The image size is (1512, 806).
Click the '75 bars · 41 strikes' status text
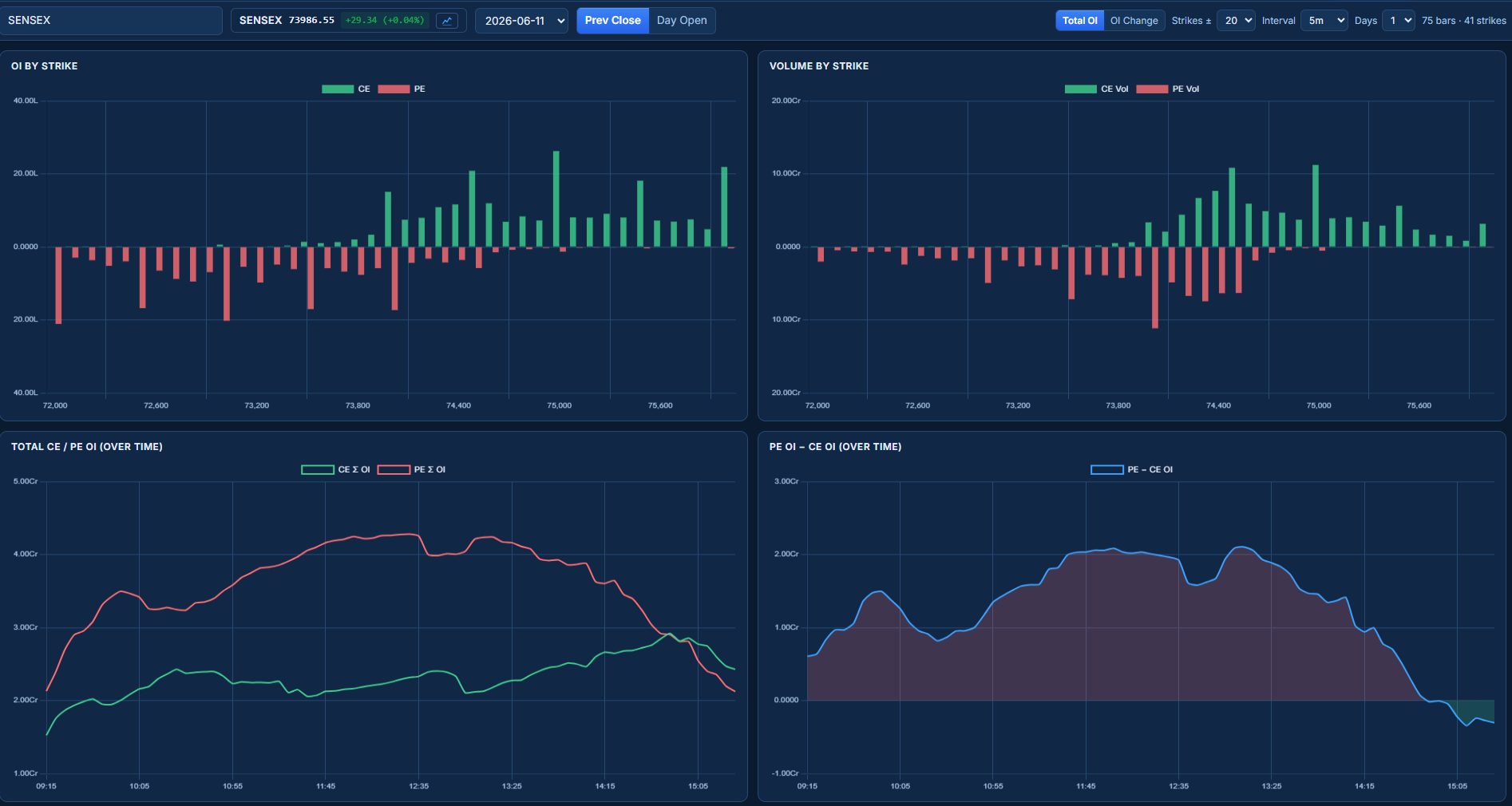pos(1463,21)
